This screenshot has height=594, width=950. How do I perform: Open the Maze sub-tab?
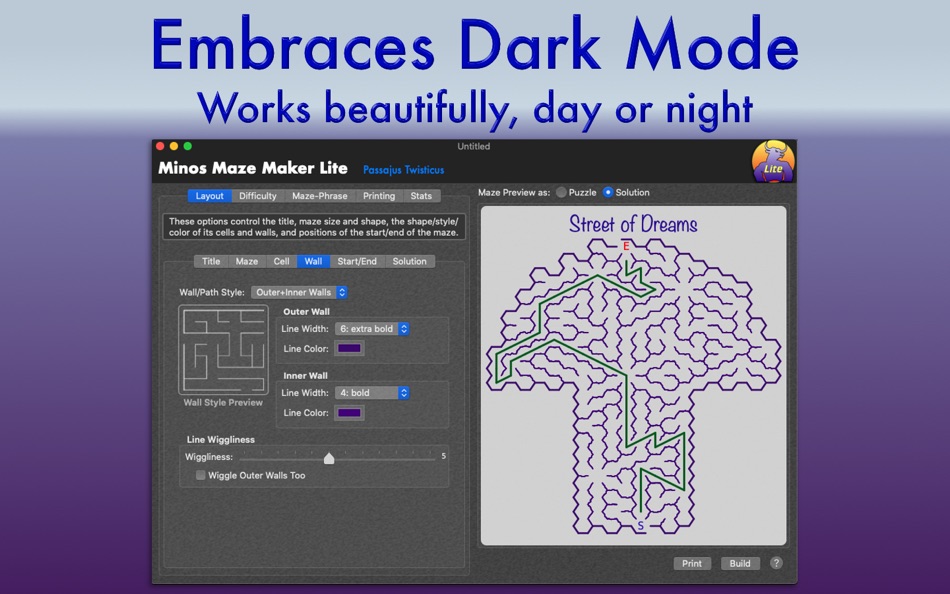tap(247, 261)
